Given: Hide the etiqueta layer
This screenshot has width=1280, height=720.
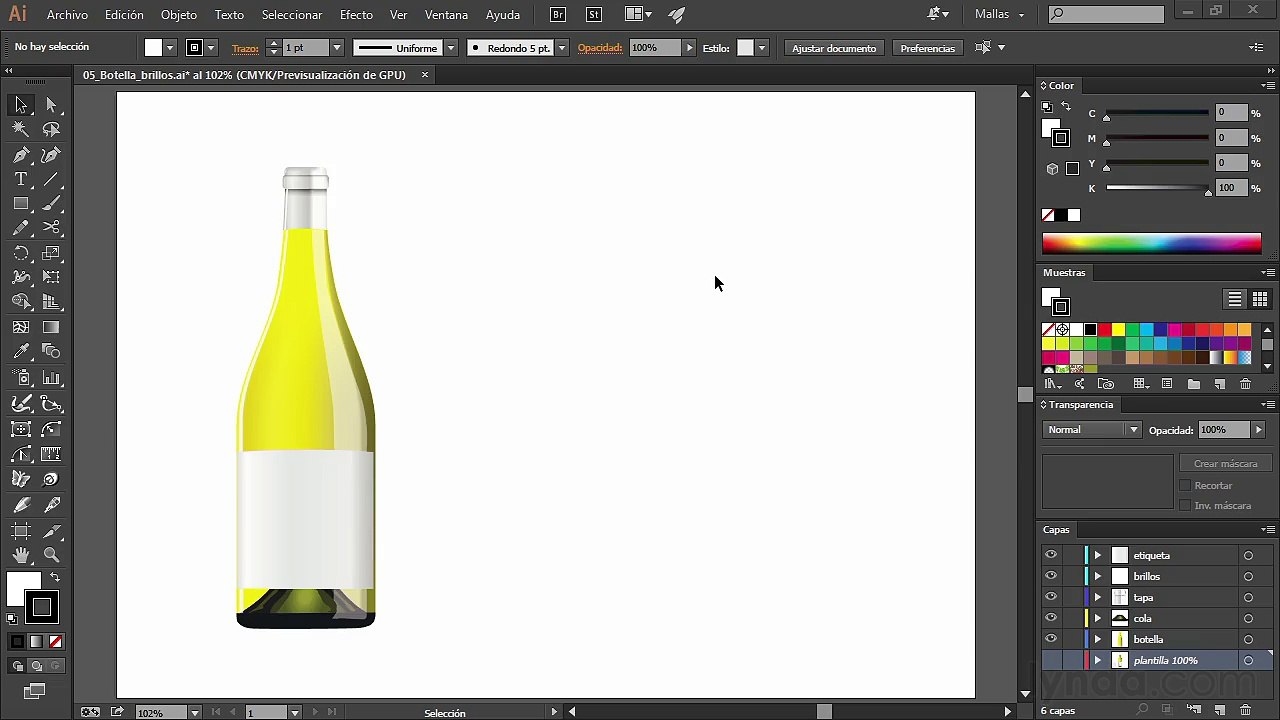Looking at the screenshot, I should pyautogui.click(x=1051, y=555).
